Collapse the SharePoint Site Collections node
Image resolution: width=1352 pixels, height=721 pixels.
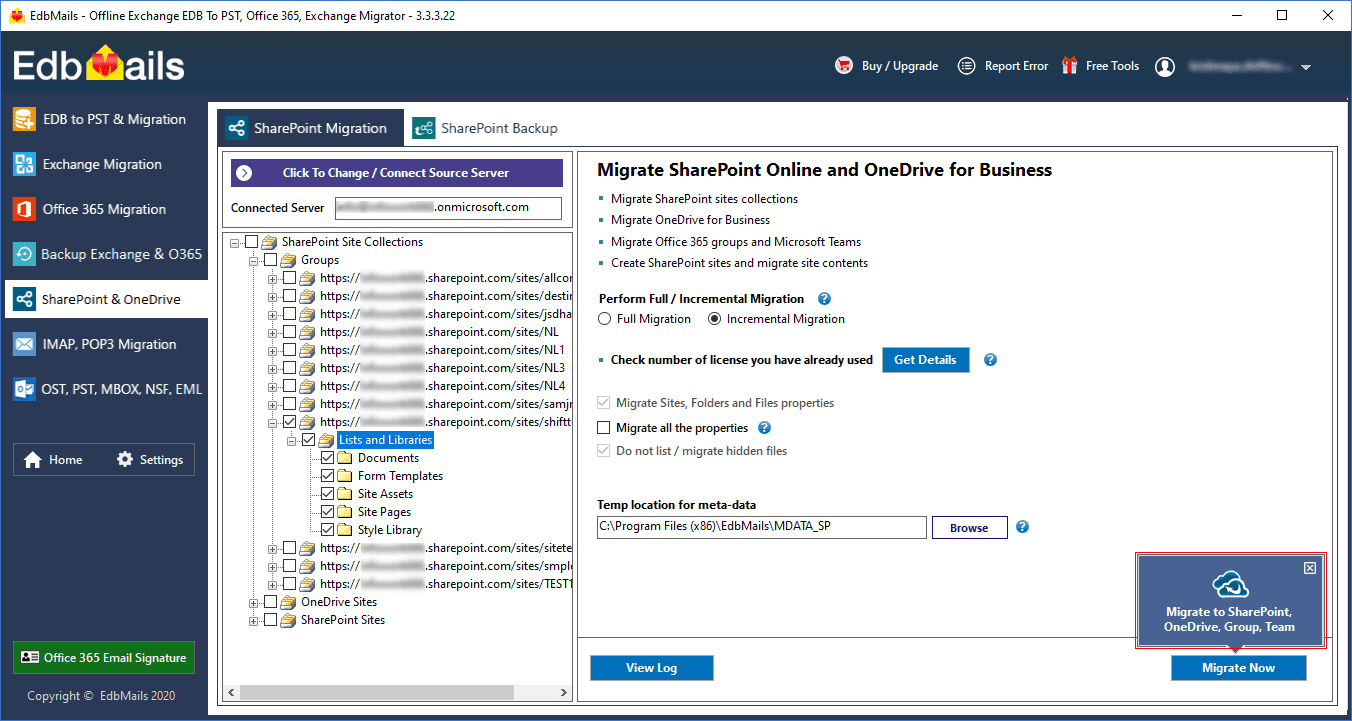tap(235, 242)
